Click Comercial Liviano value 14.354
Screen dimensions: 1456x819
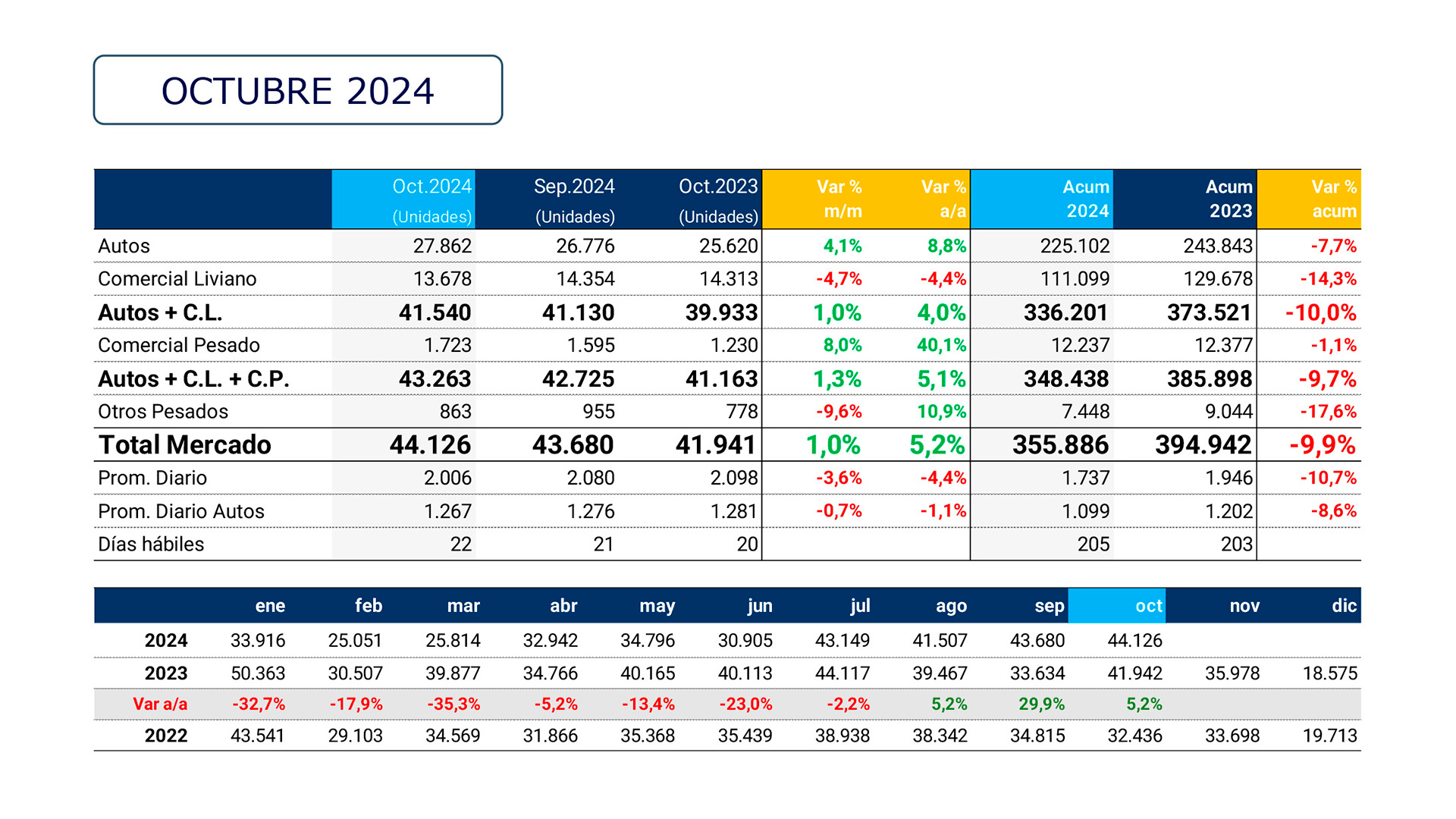point(585,279)
